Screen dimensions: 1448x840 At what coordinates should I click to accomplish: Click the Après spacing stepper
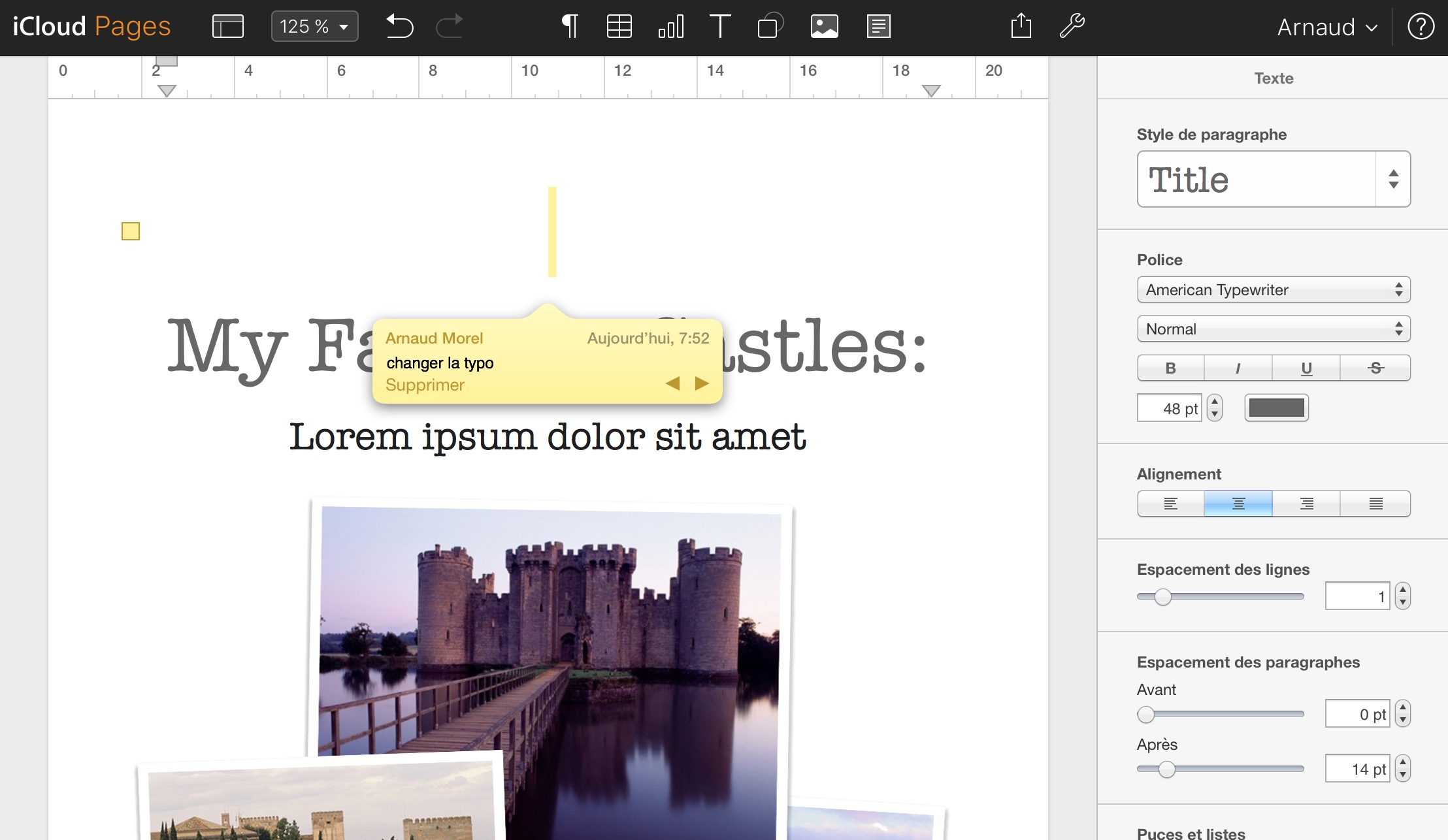coord(1403,769)
